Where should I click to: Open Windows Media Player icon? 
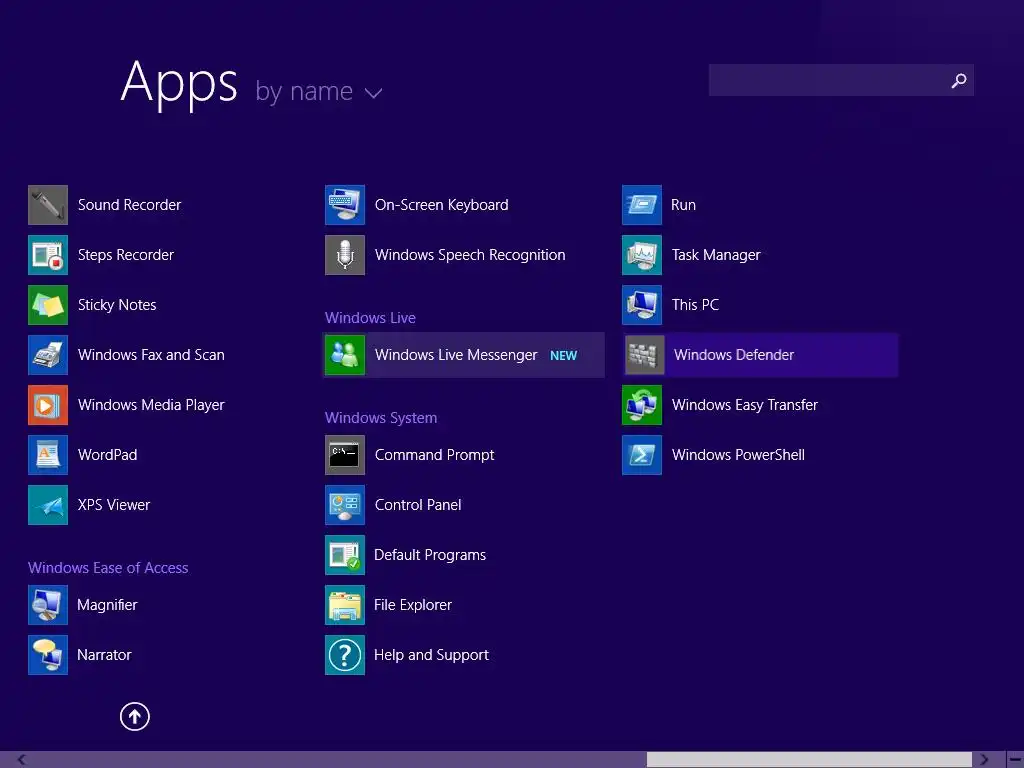click(48, 405)
